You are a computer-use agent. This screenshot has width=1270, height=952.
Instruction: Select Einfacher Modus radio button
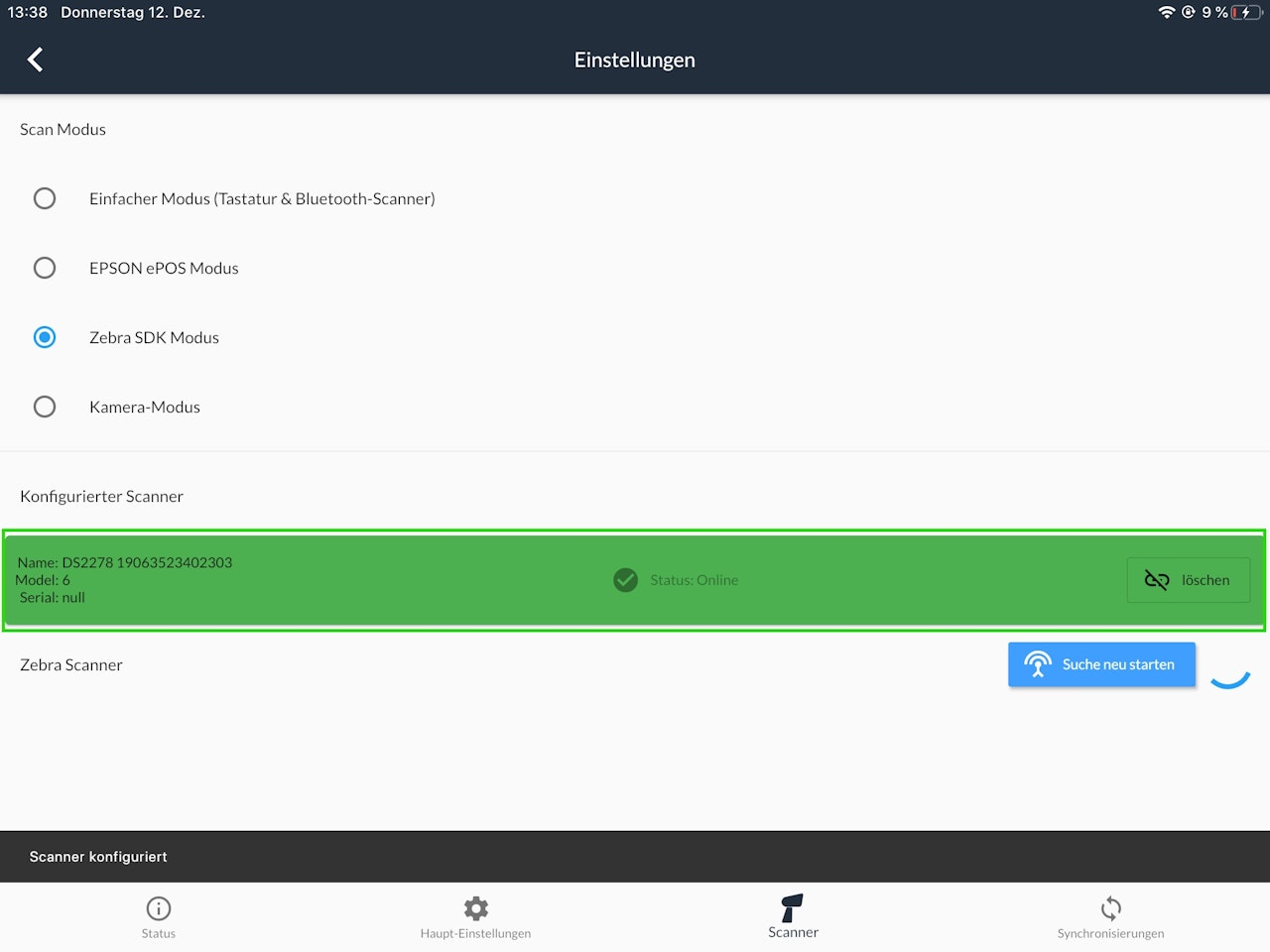pos(45,198)
